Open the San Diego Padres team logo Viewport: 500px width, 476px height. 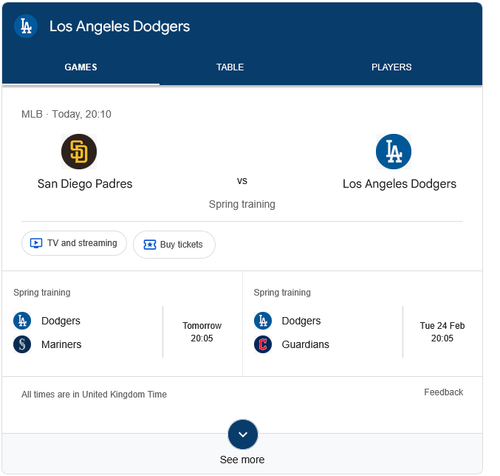coord(79,152)
